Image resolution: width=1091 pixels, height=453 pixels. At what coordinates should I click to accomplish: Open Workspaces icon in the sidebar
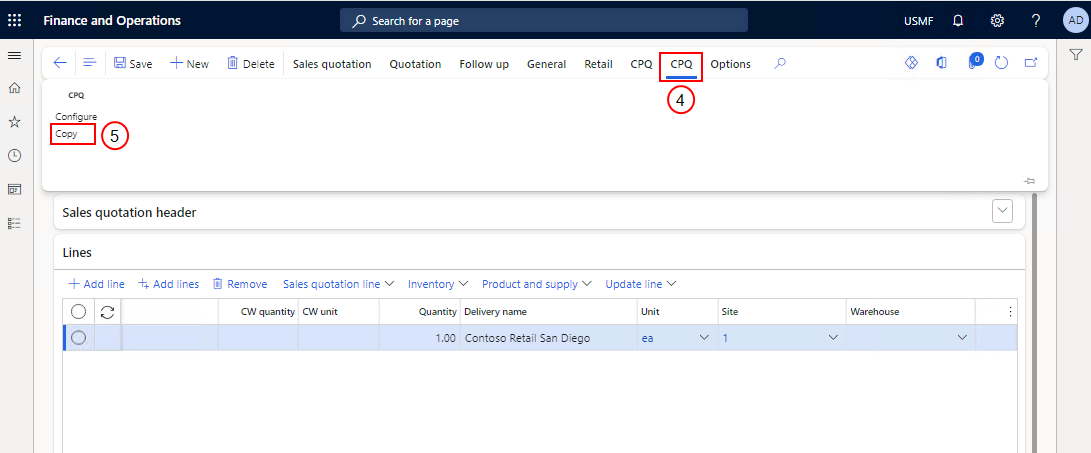pos(14,189)
